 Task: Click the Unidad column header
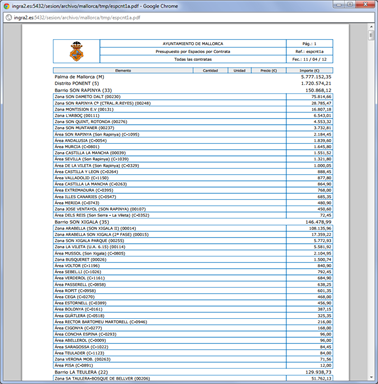(x=239, y=70)
